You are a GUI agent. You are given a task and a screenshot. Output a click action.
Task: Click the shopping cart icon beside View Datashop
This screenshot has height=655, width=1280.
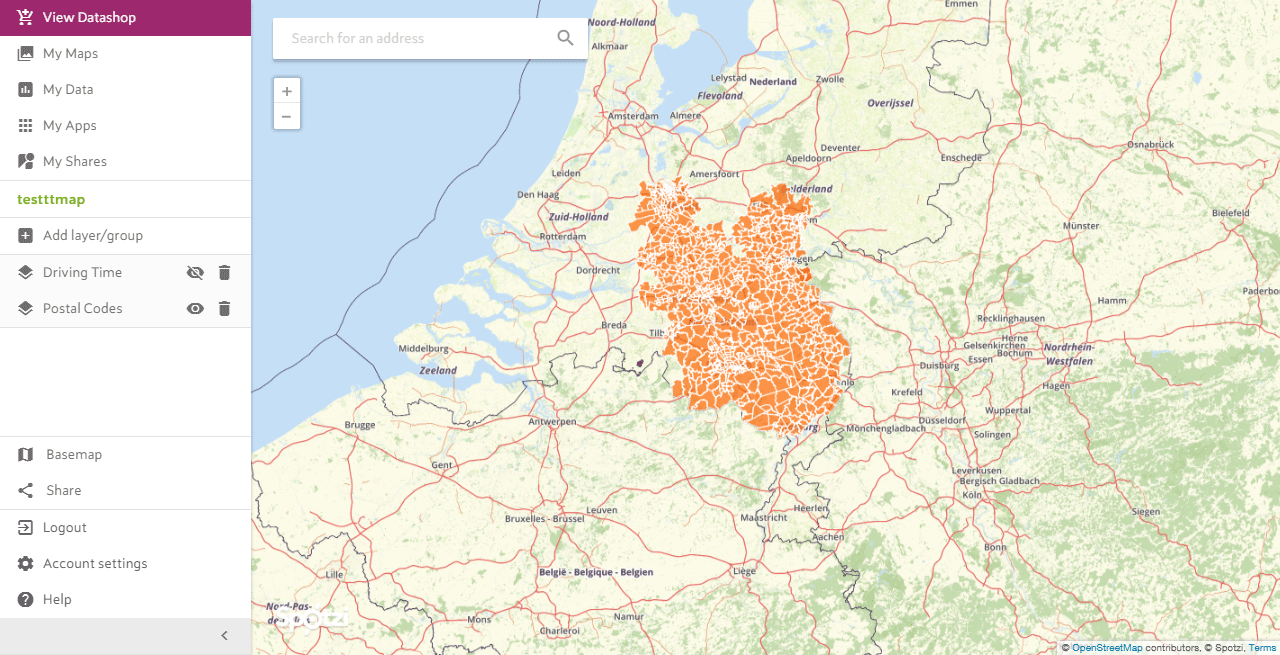coord(25,17)
